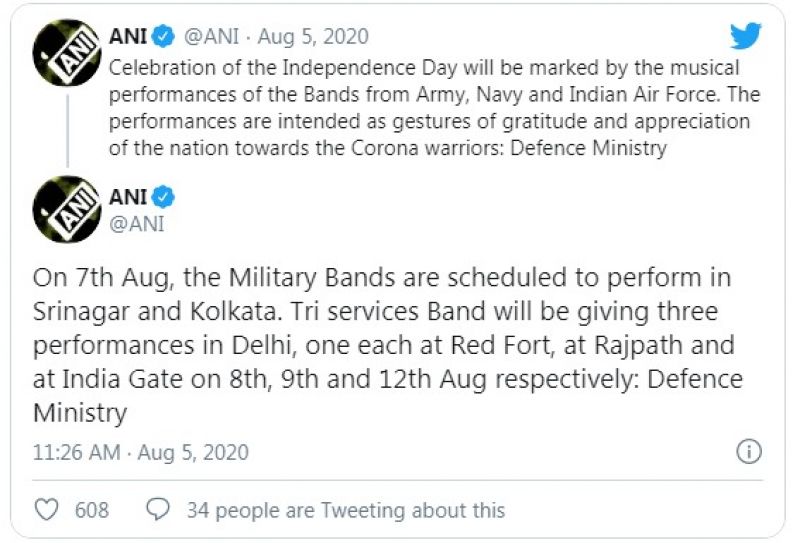Open parent tweet about Independence Day celebration

click(420, 108)
